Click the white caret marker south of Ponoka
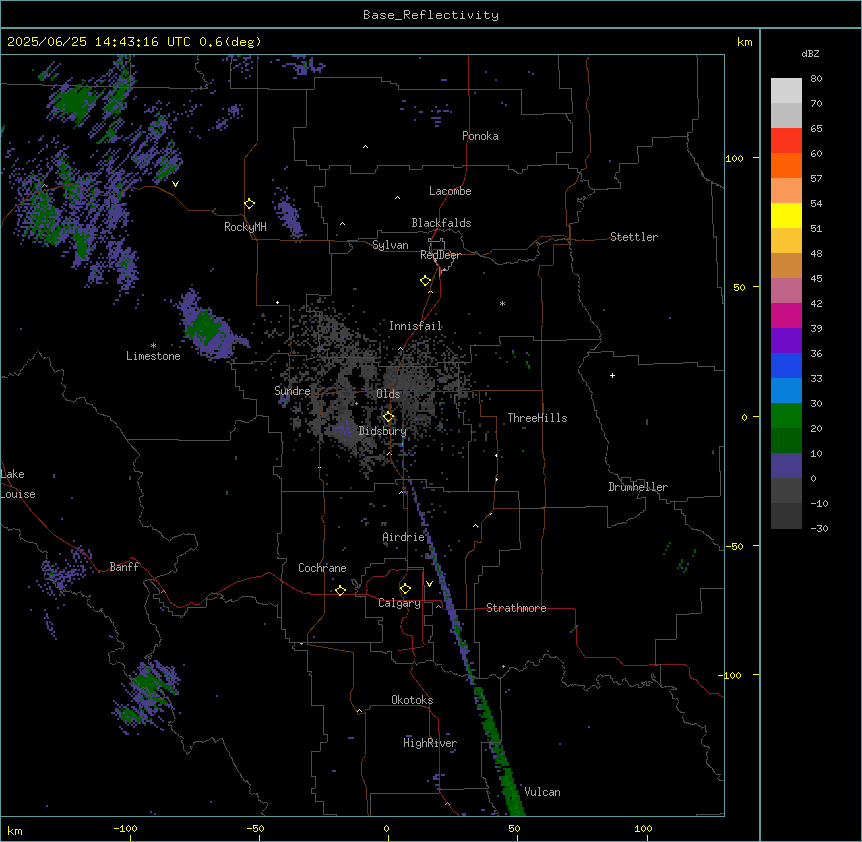862x842 pixels. tap(365, 147)
